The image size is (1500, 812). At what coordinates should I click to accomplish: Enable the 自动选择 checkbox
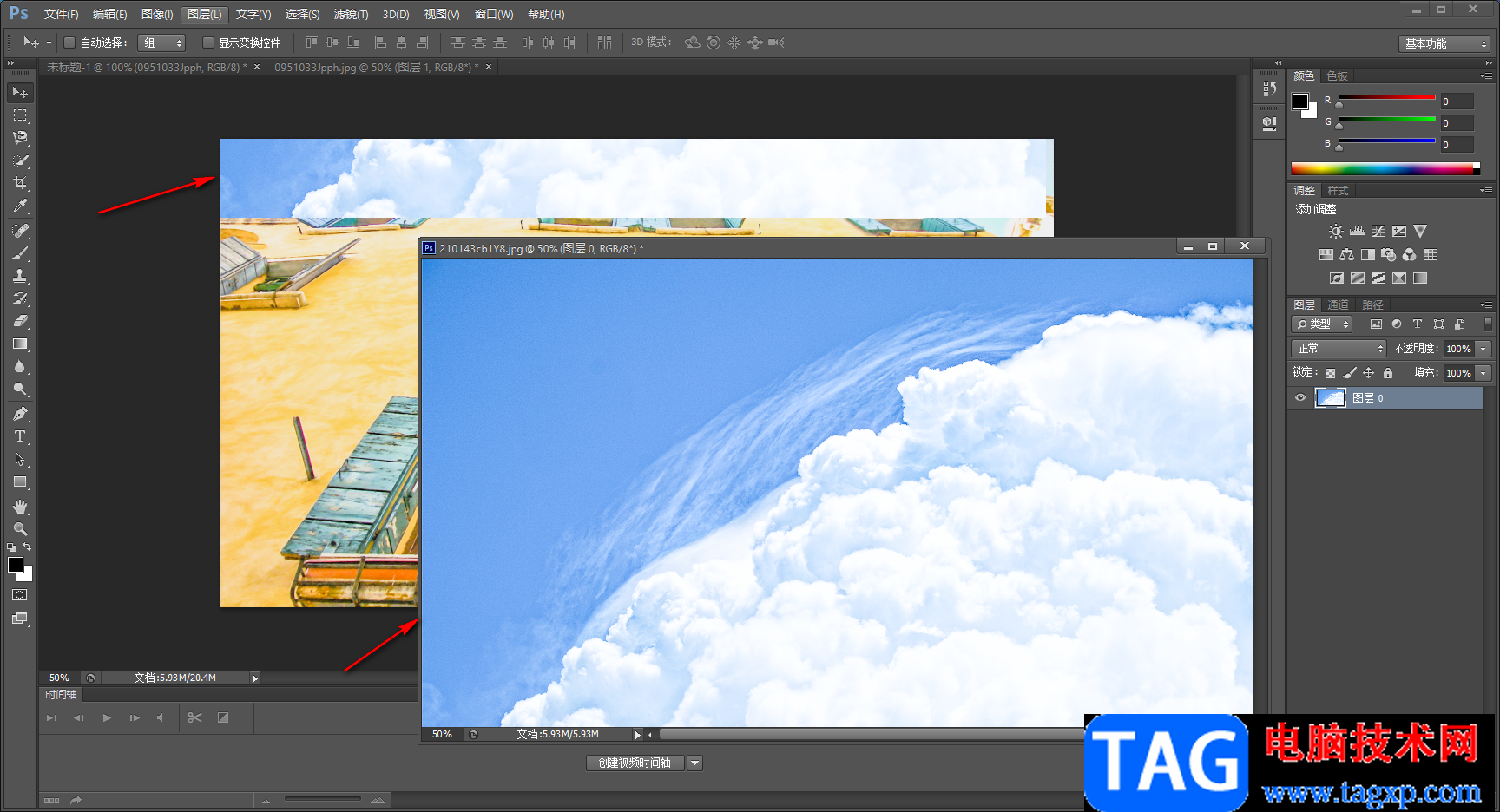(69, 43)
